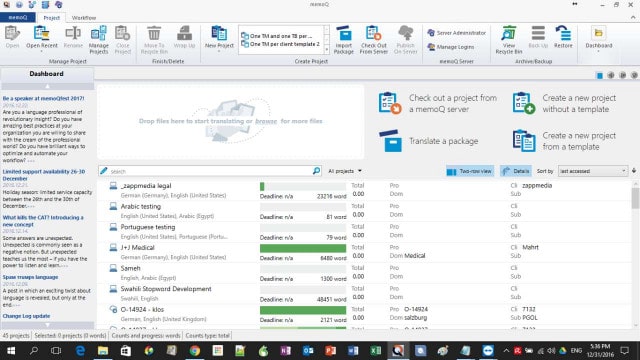Open Server Administrator
This screenshot has width=640, height=360.
point(457,33)
